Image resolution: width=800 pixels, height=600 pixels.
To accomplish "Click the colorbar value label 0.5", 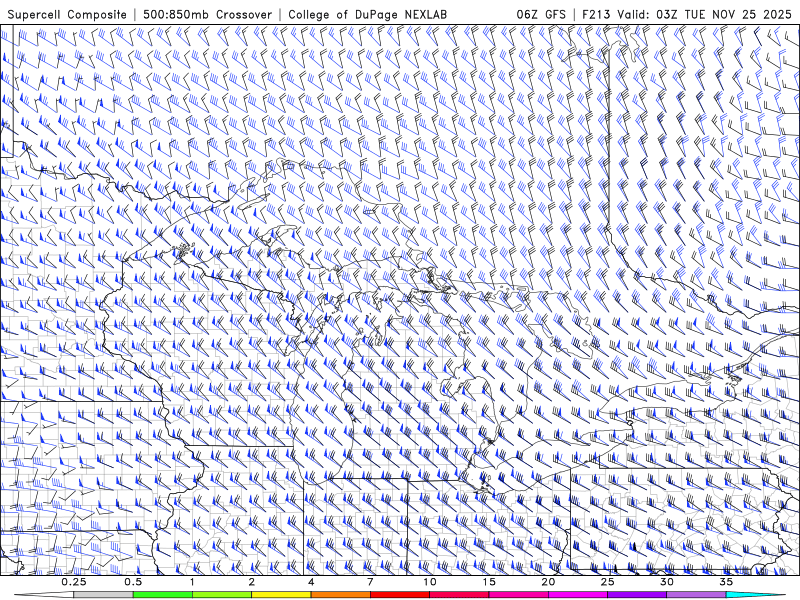I will pos(133,582).
